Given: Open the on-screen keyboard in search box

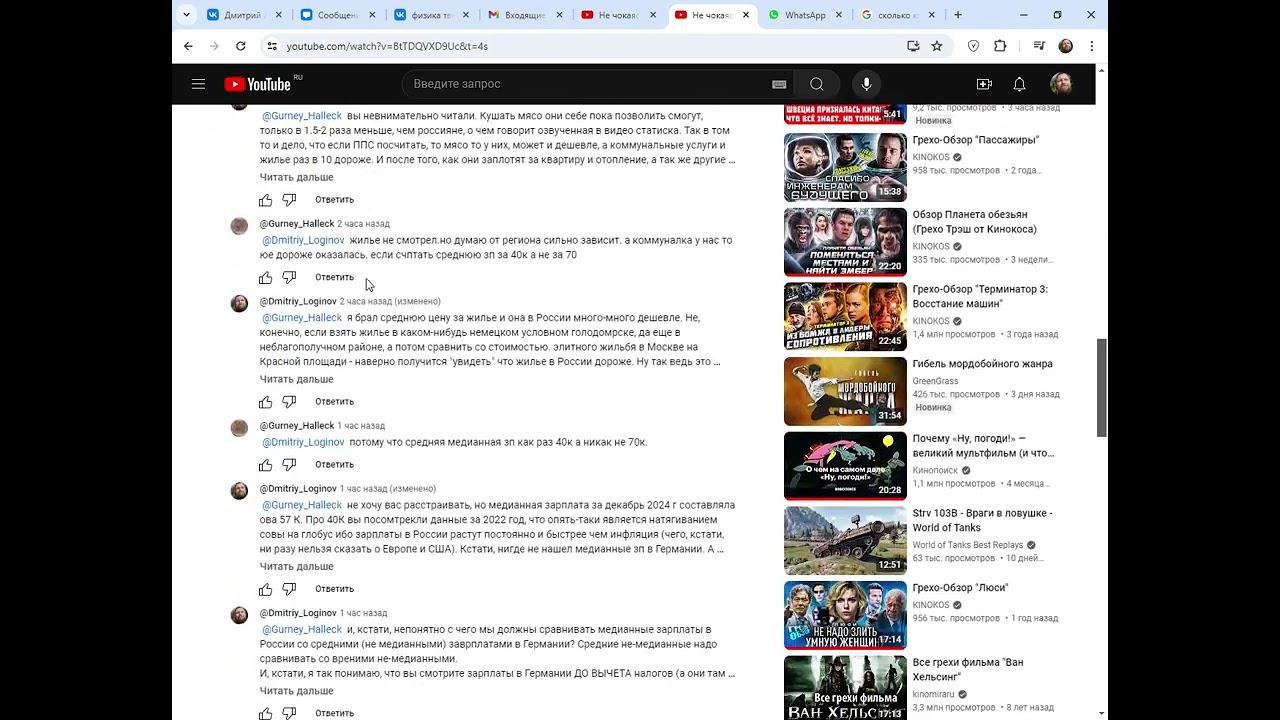Looking at the screenshot, I should click(779, 84).
